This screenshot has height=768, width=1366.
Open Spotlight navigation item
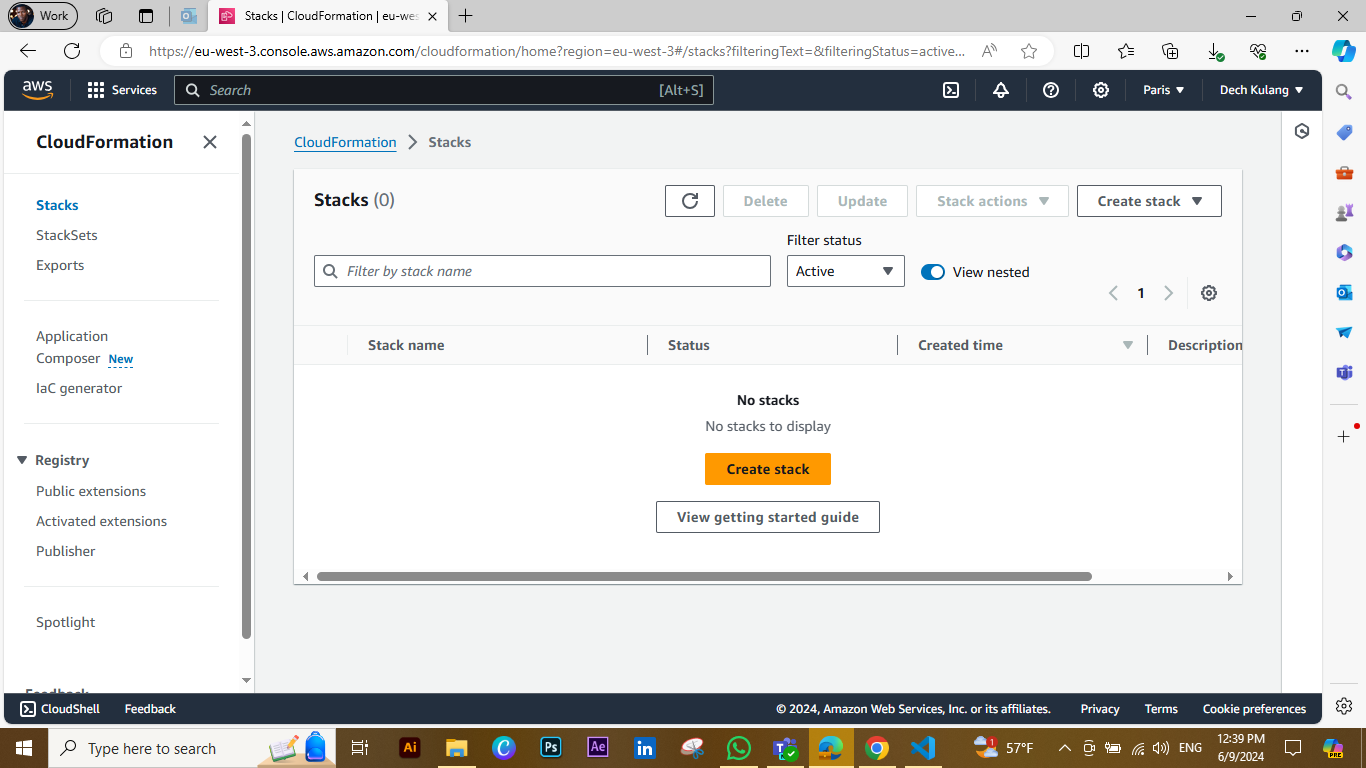tap(66, 622)
